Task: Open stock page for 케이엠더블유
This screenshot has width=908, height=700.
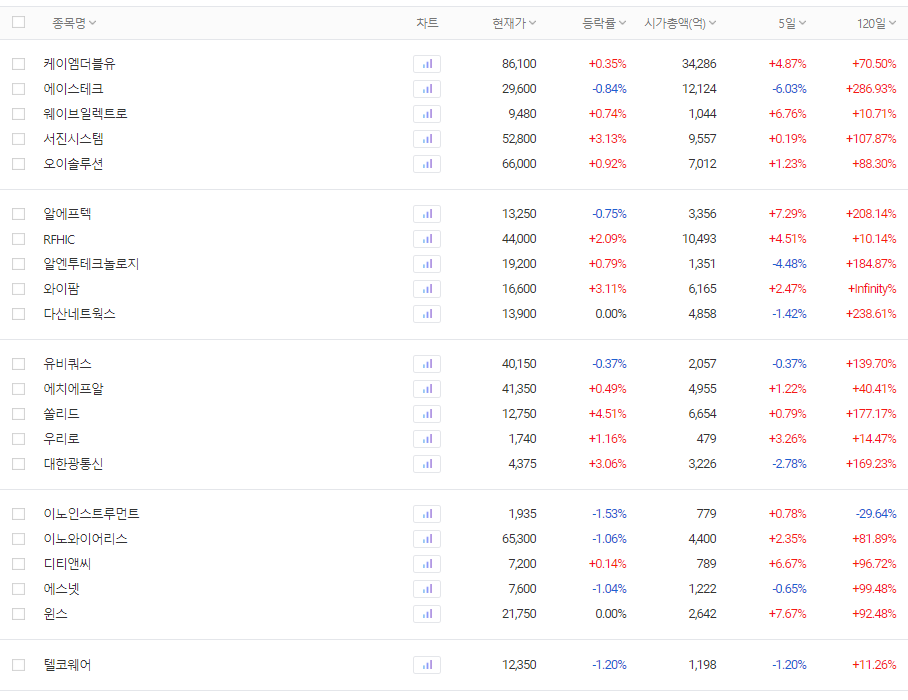Action: click(79, 64)
